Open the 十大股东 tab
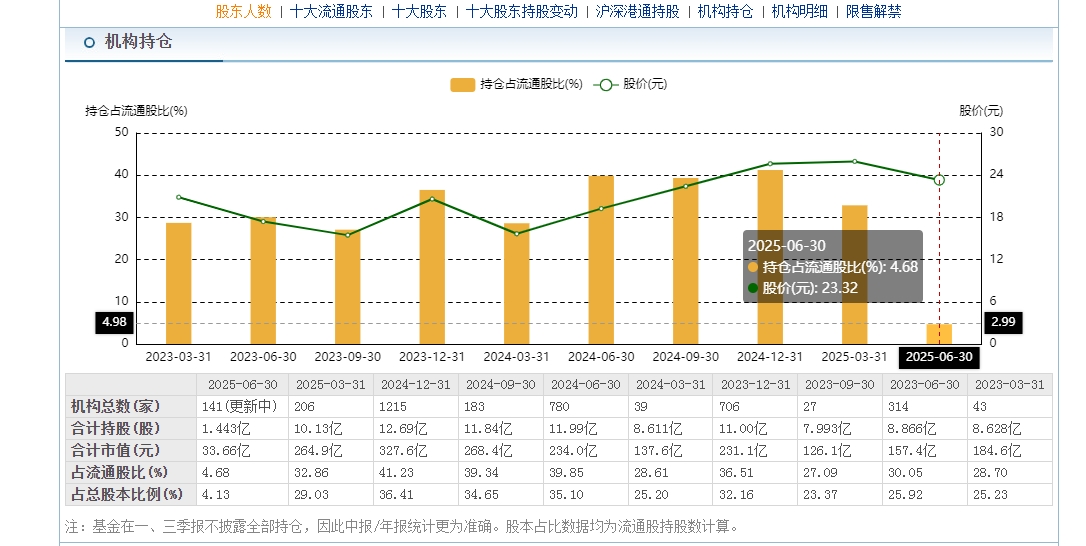This screenshot has width=1086, height=546. click(x=419, y=11)
